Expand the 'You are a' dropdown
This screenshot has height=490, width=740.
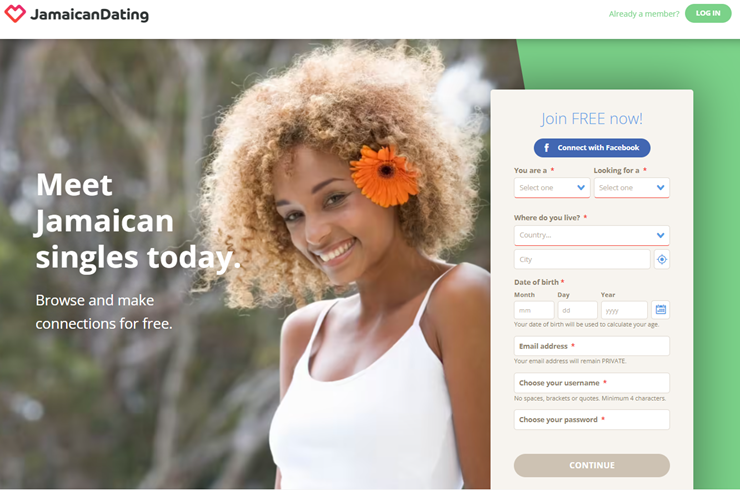tap(552, 188)
